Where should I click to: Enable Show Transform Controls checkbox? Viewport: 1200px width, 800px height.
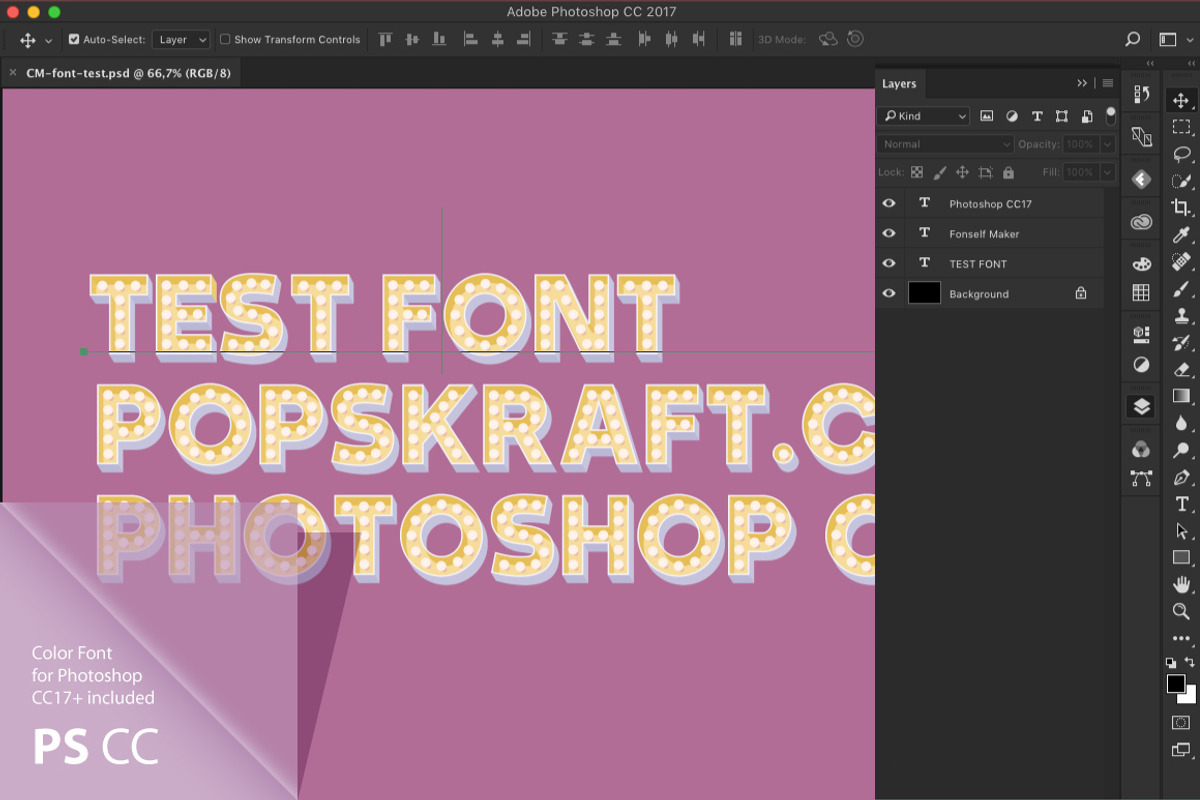tap(225, 40)
